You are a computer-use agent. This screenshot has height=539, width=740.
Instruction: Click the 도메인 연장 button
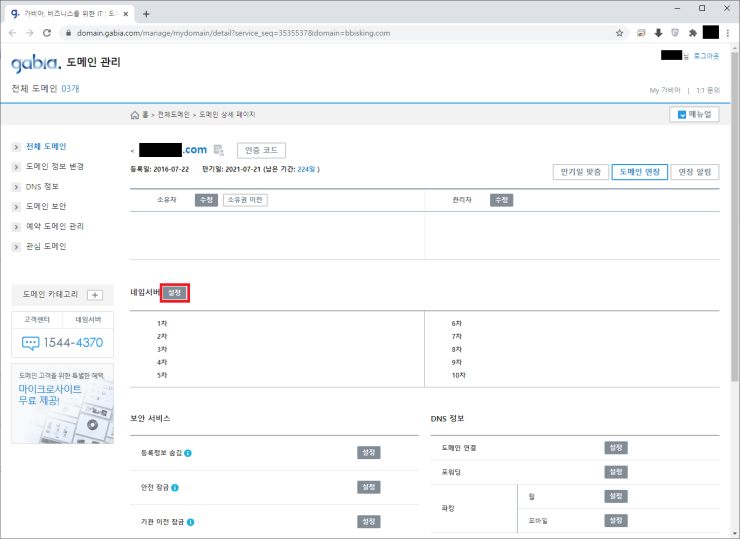coord(639,171)
